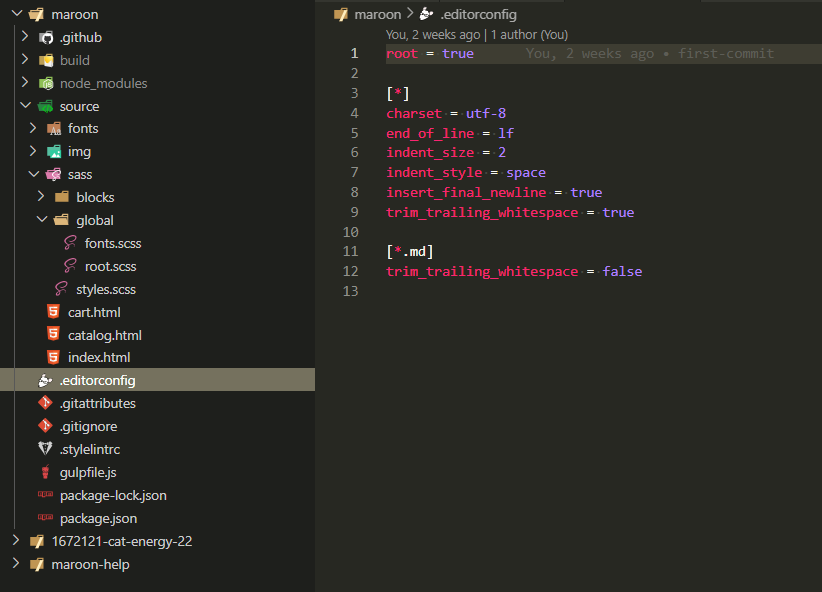
Task: Click the git icon beside .gitattributes
Action: (x=46, y=403)
